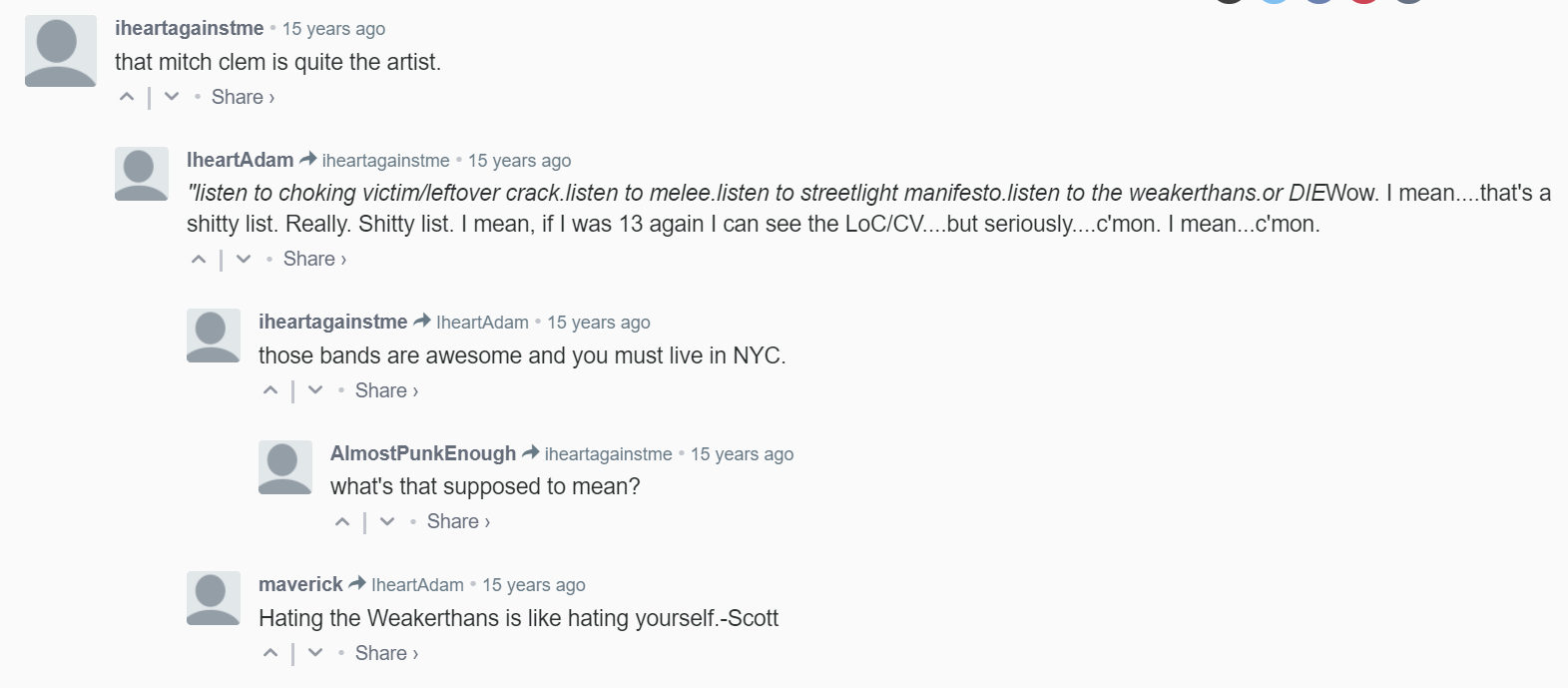Expand Share under AlmostPunkEnough's comment

click(458, 521)
